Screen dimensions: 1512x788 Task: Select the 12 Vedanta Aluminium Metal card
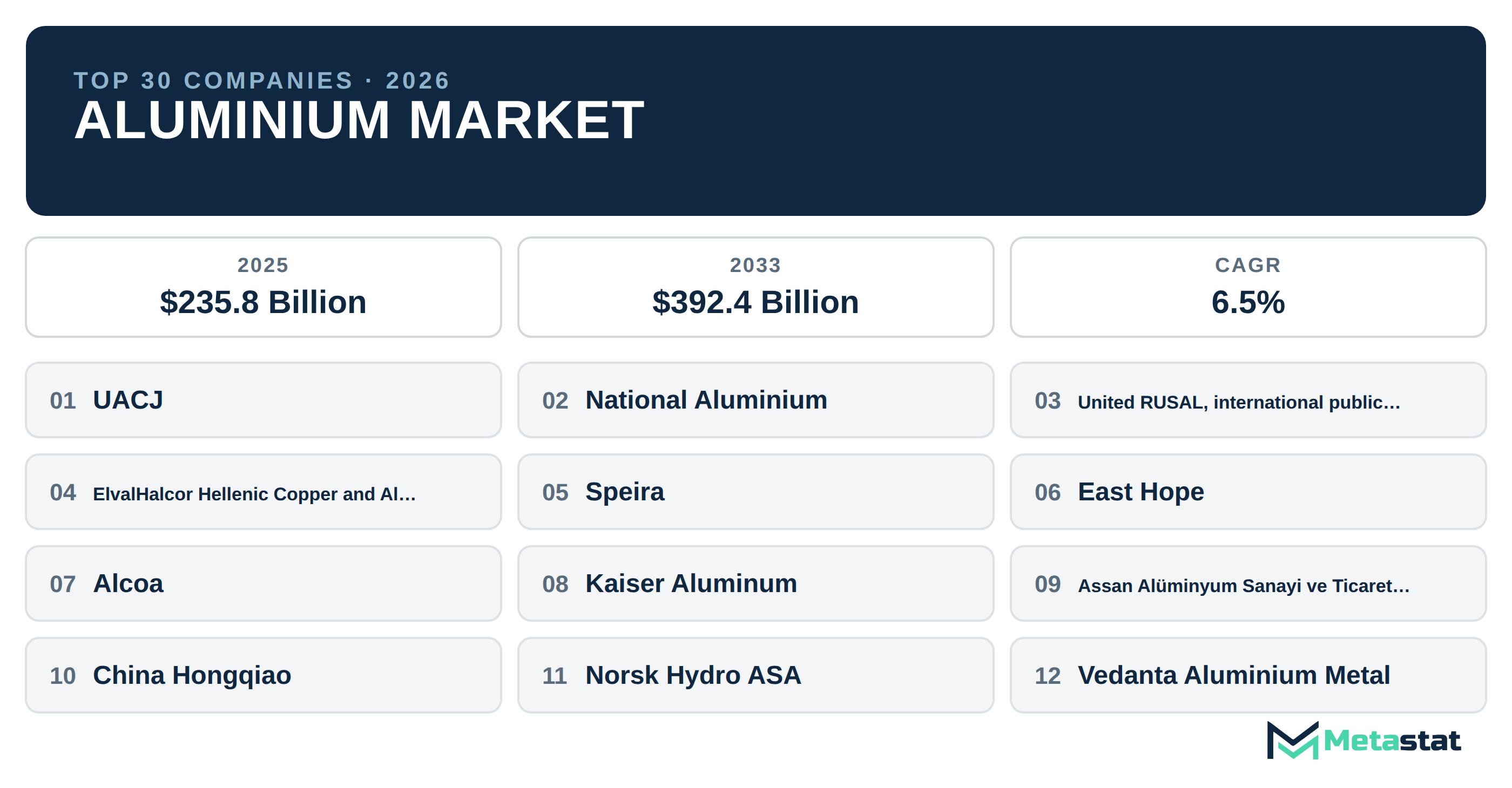1248,675
